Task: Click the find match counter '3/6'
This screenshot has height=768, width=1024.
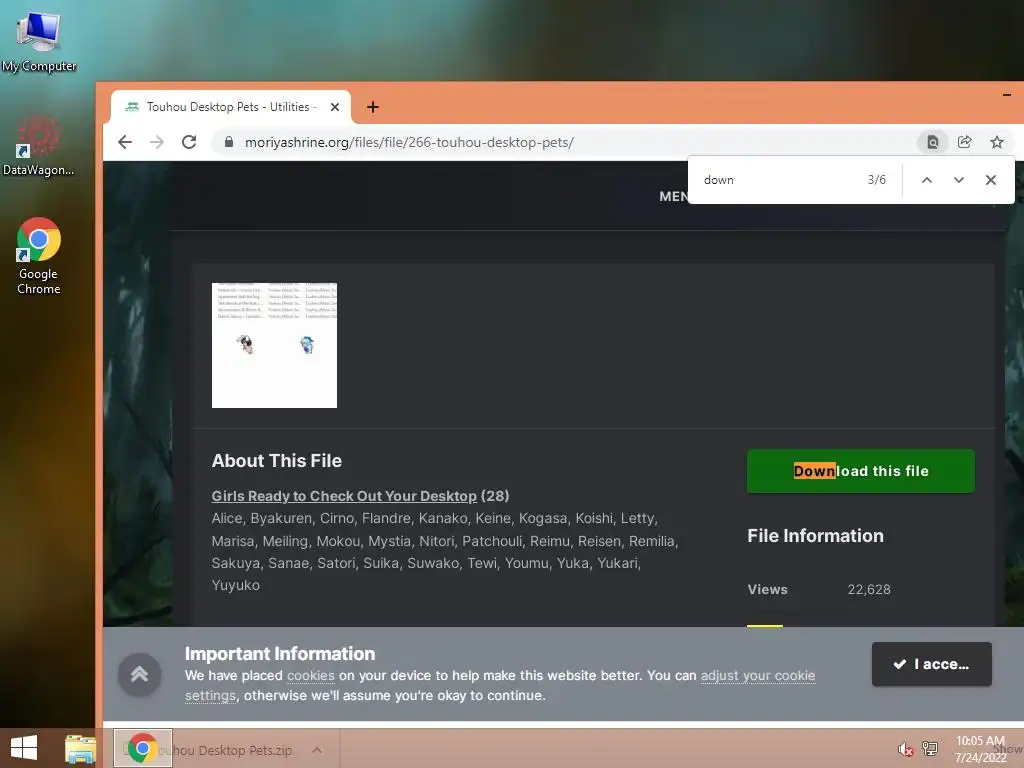Action: pos(876,180)
